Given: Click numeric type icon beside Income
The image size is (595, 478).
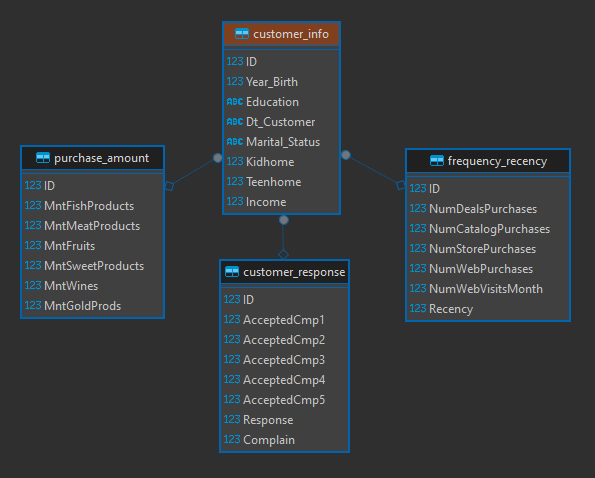Looking at the screenshot, I should (235, 201).
